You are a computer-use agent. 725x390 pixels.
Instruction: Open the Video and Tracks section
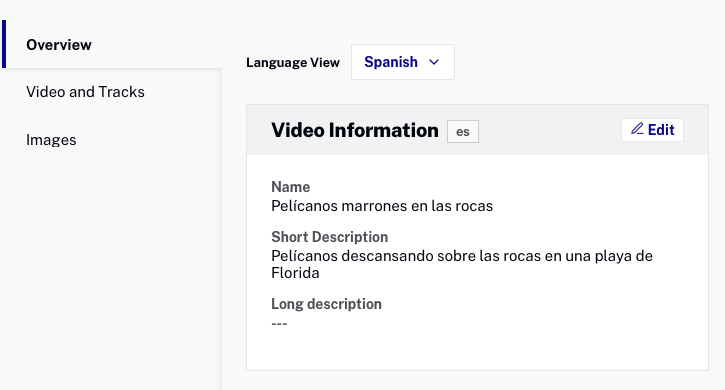tap(85, 92)
